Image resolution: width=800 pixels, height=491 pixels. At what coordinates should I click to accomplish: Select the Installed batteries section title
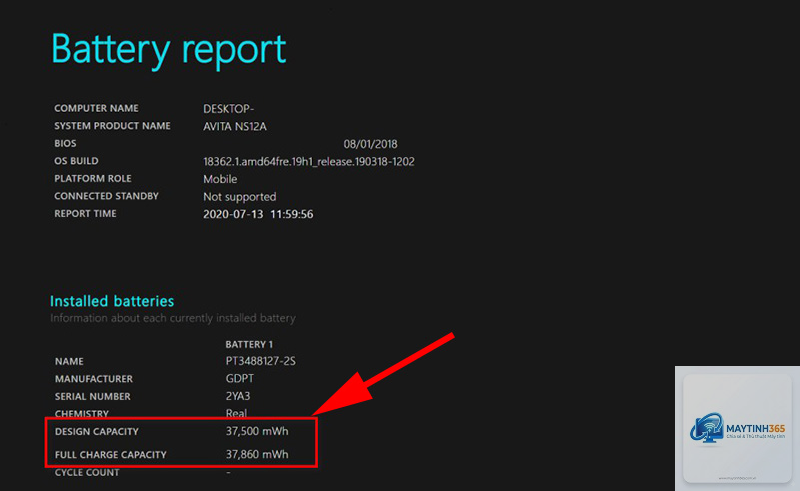(112, 301)
